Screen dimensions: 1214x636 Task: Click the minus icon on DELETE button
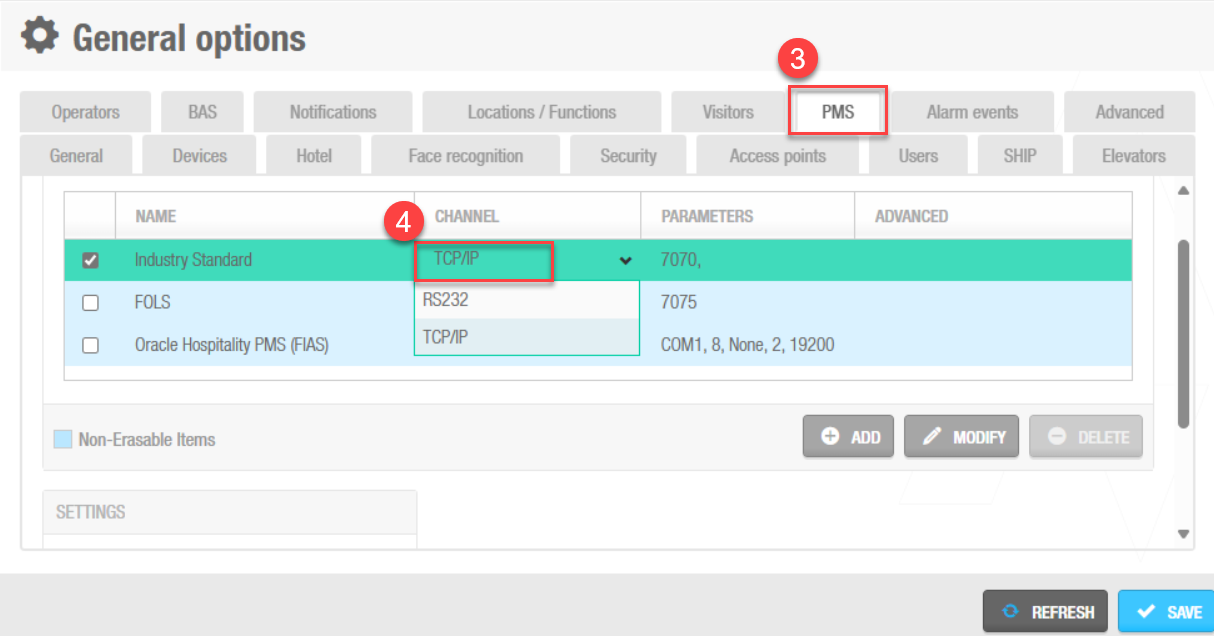(1057, 437)
